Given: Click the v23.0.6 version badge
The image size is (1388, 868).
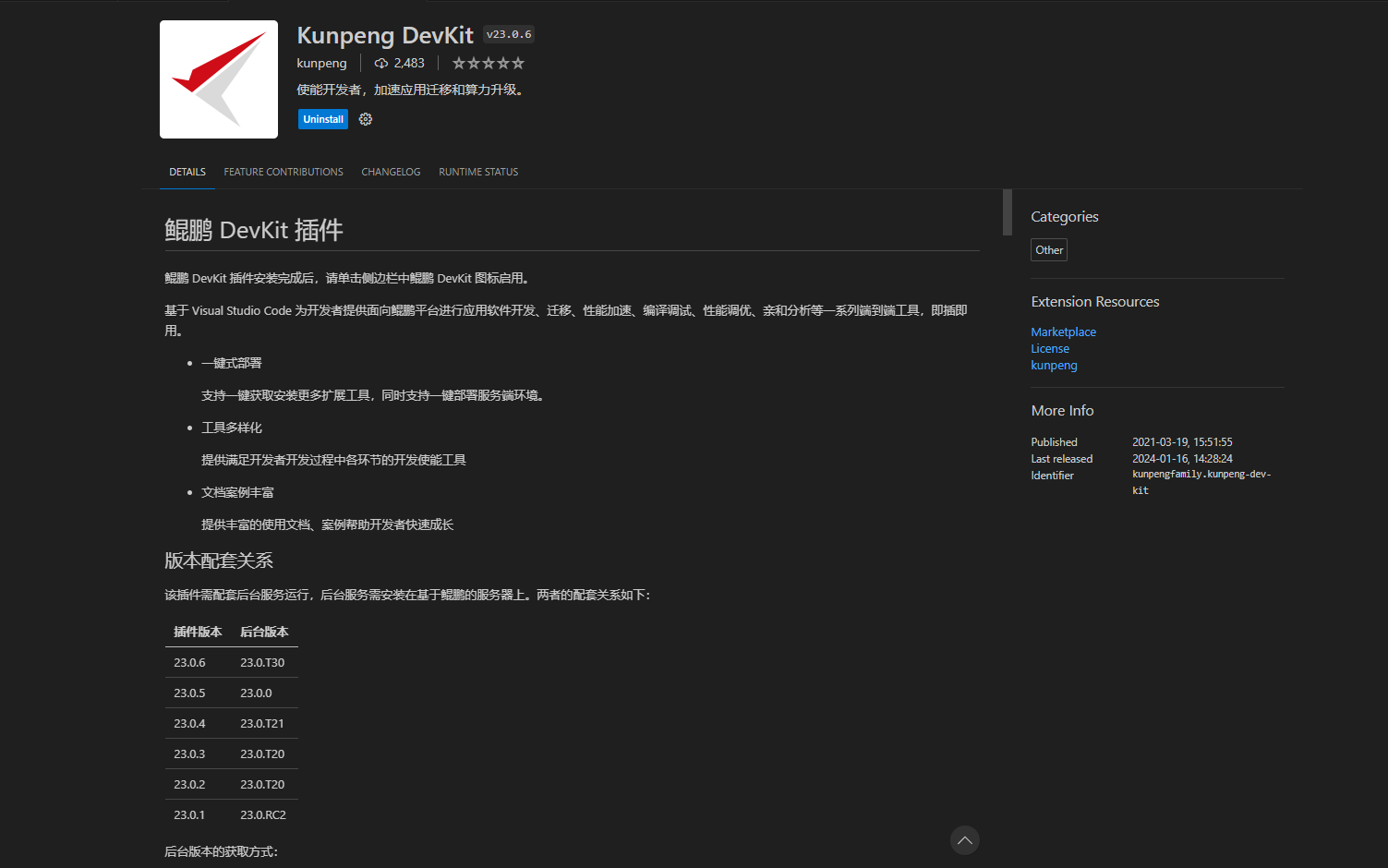Looking at the screenshot, I should point(509,34).
